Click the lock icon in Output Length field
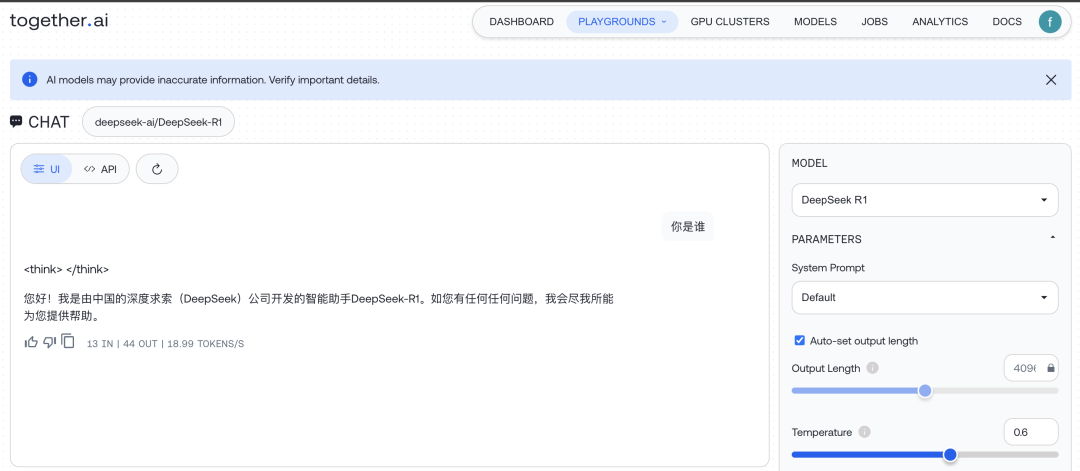Viewport: 1080px width, 471px height. (1050, 368)
